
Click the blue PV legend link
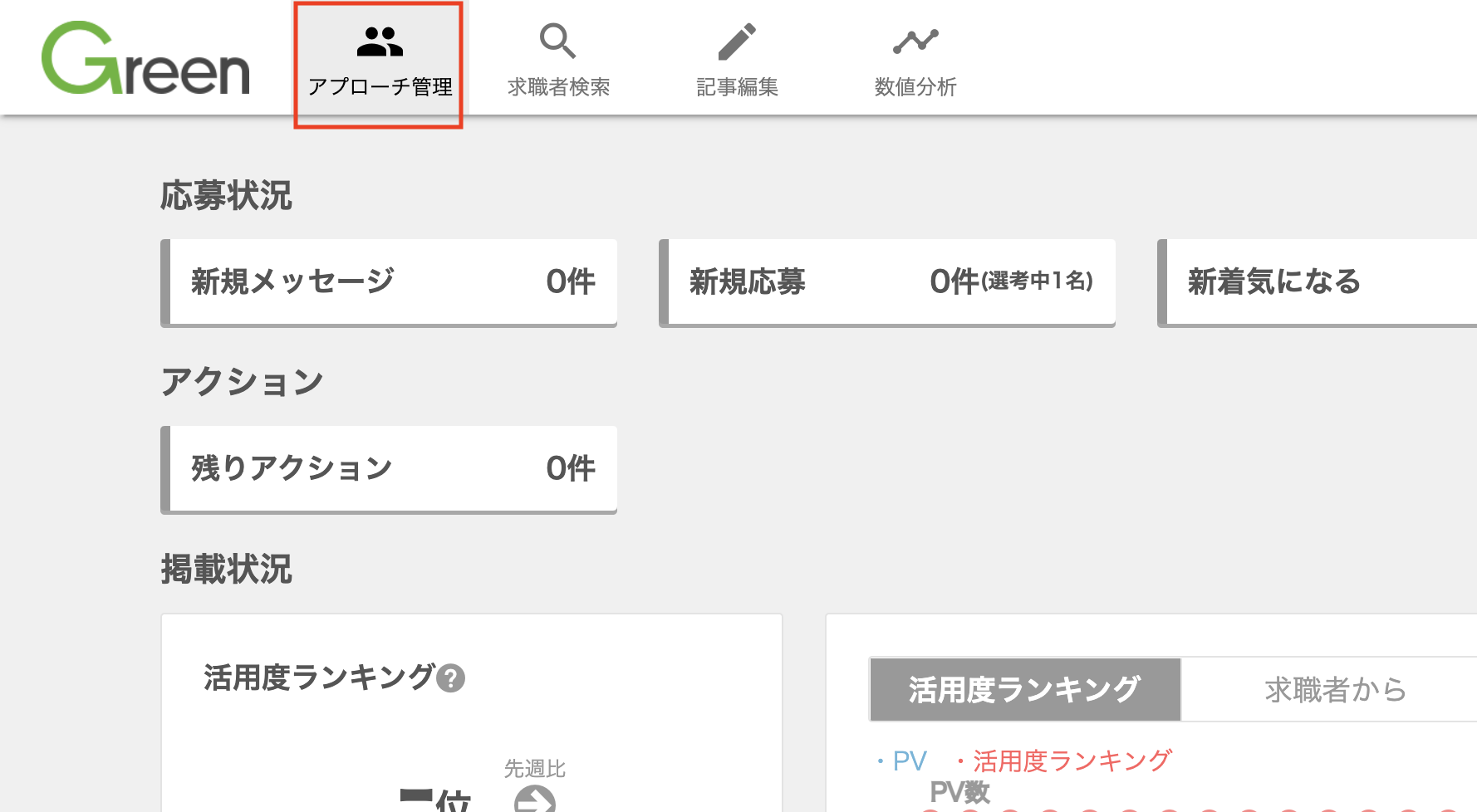[901, 761]
